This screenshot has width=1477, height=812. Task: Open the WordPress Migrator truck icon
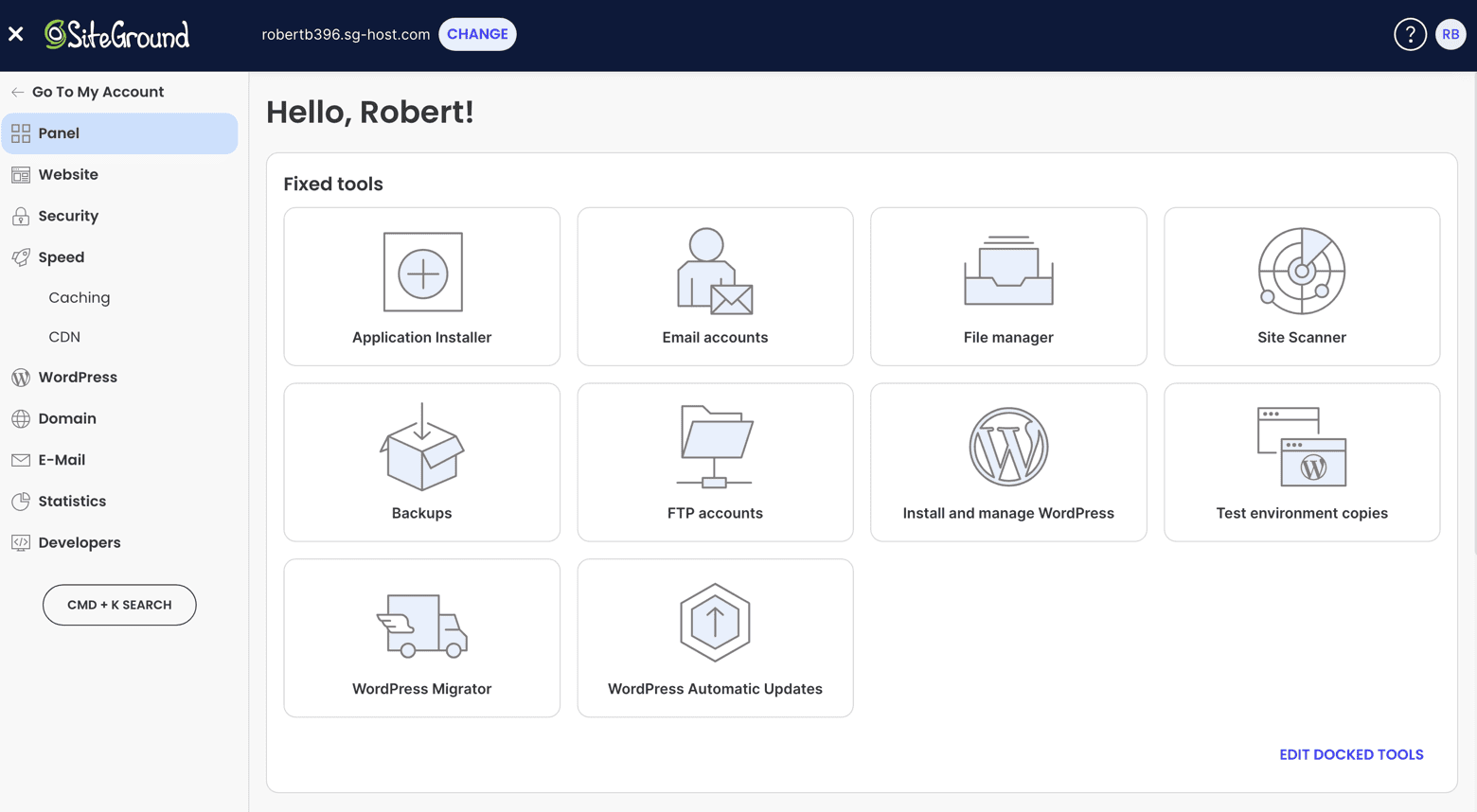[x=422, y=626]
